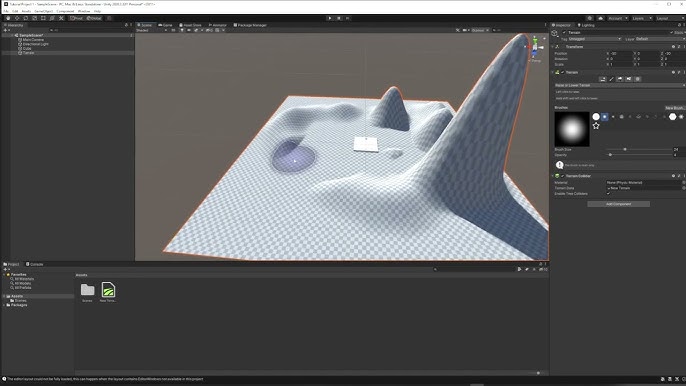Select the Paint Details tool

click(629, 79)
